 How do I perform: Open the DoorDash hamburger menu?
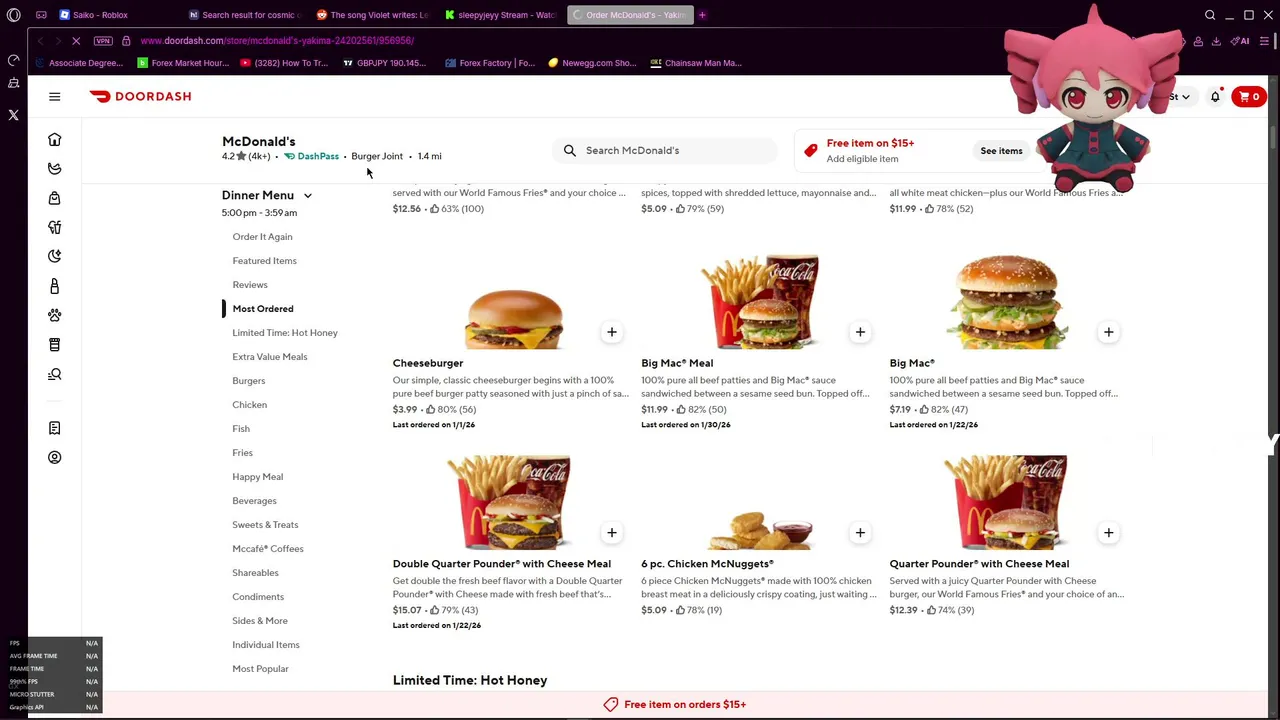[55, 96]
